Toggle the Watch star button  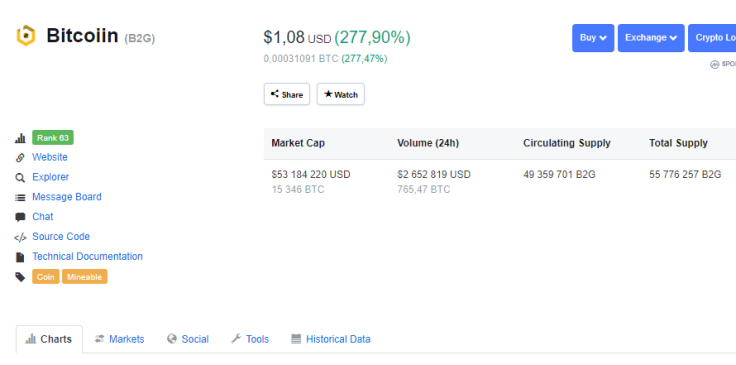coord(341,94)
